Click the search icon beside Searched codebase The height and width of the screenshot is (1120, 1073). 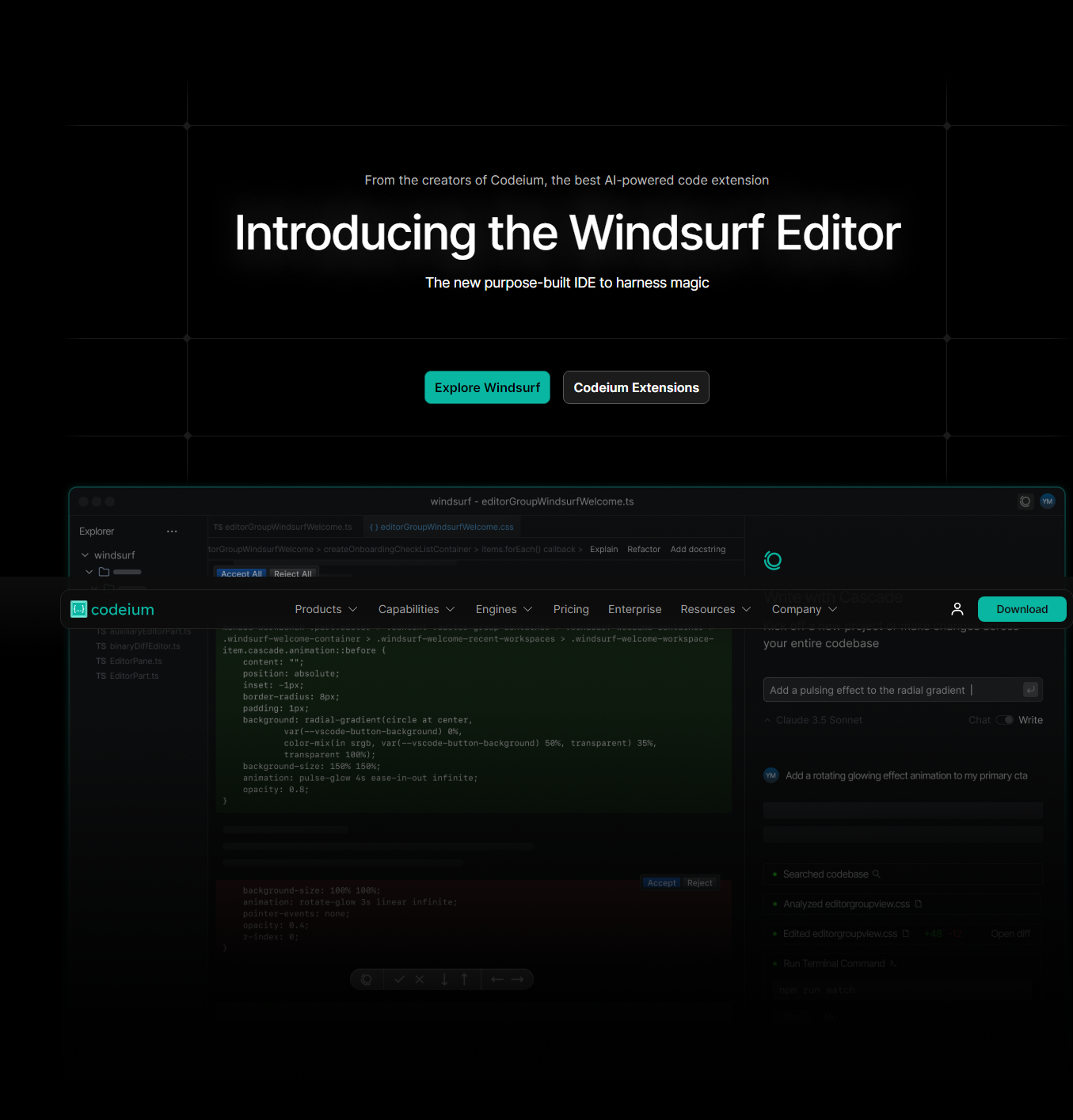click(877, 874)
